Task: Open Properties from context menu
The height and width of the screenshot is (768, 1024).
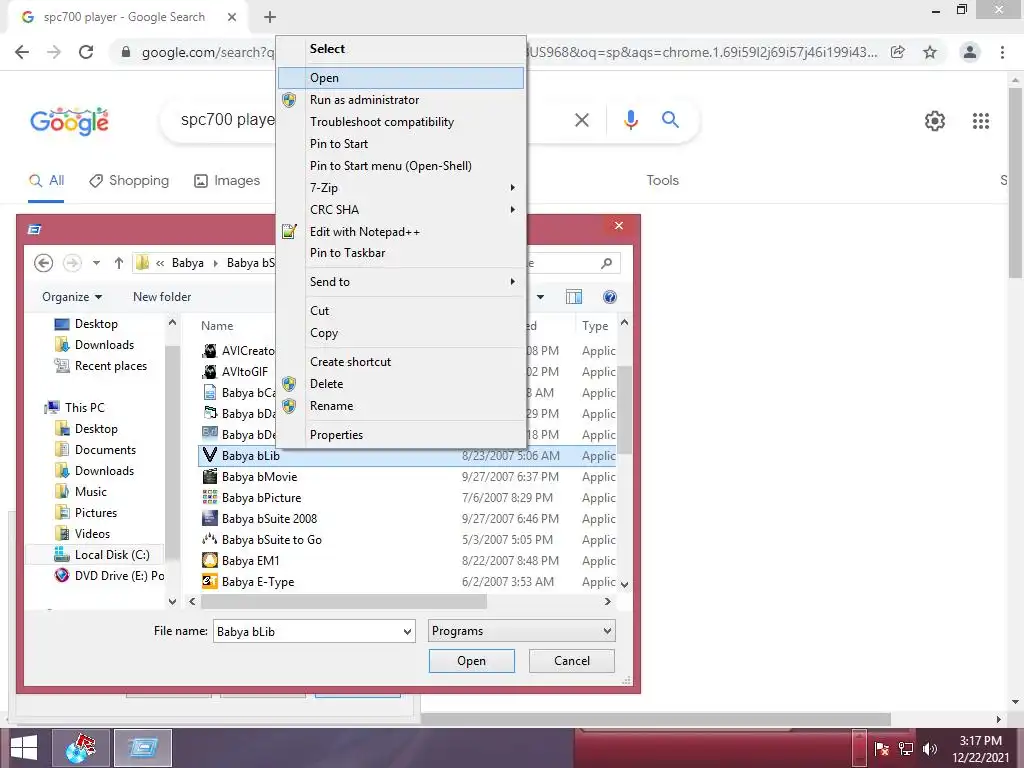Action: tap(400, 435)
